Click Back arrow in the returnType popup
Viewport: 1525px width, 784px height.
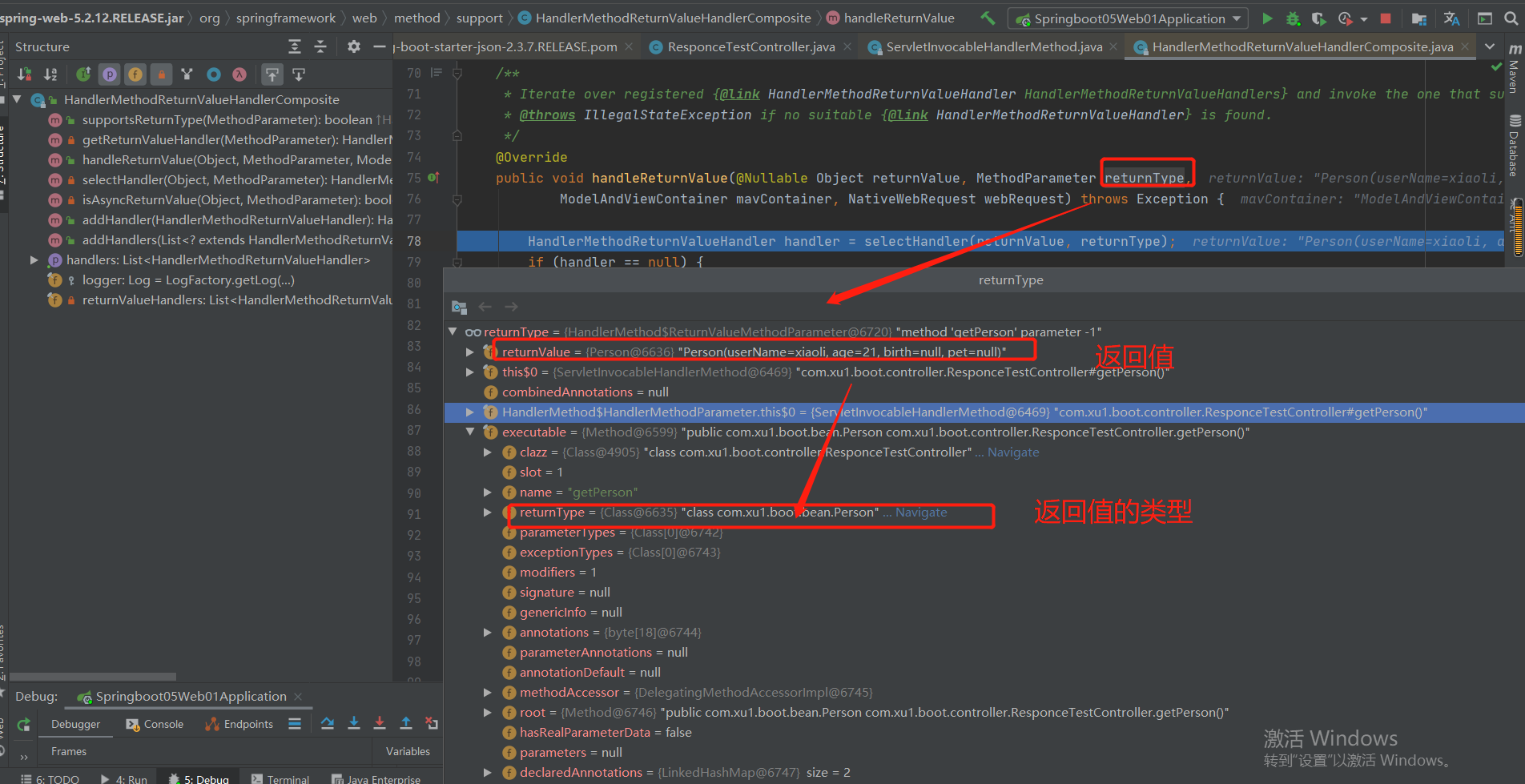click(485, 307)
